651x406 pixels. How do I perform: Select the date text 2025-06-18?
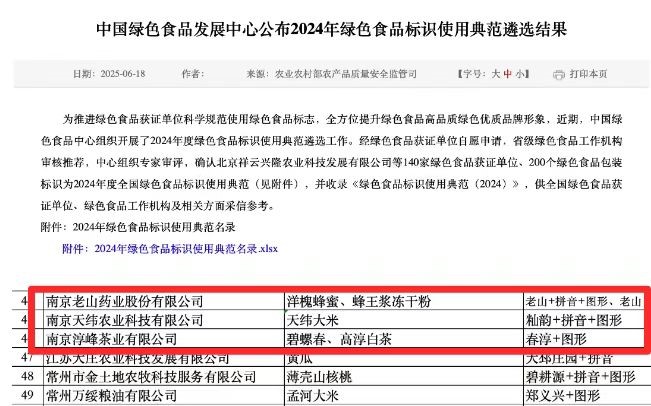(x=123, y=74)
